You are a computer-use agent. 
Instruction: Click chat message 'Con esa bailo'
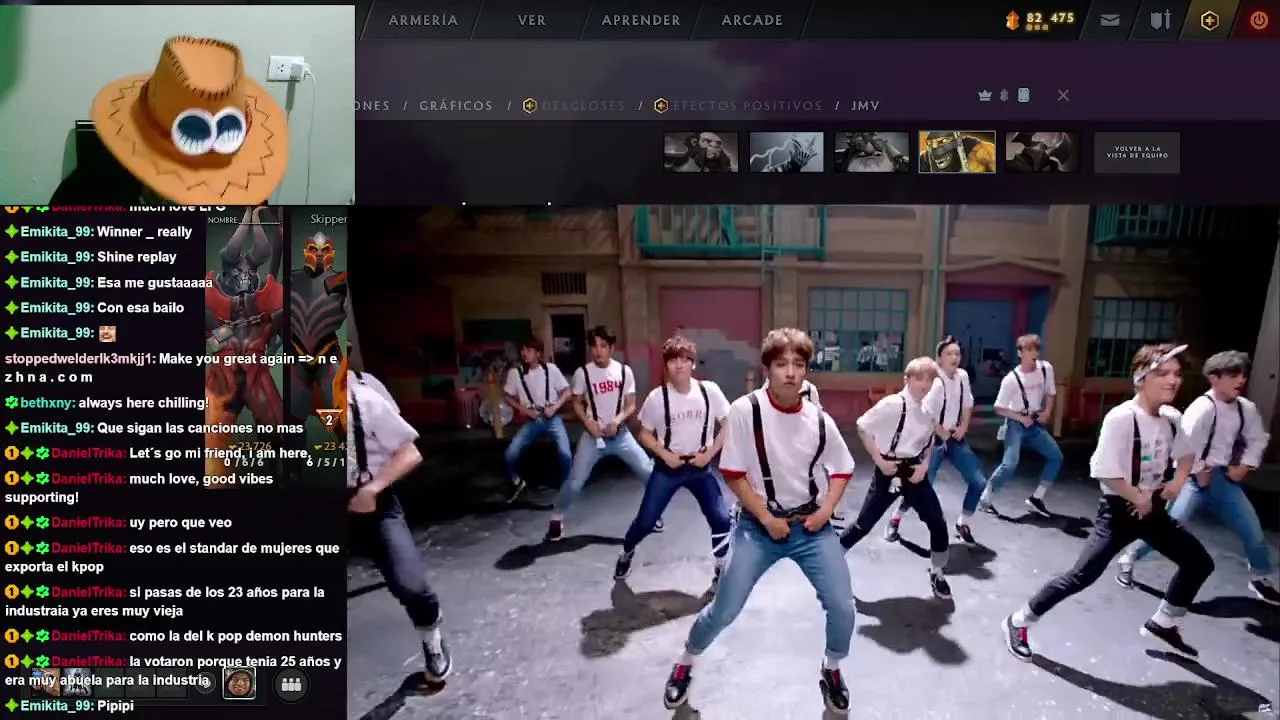(140, 308)
